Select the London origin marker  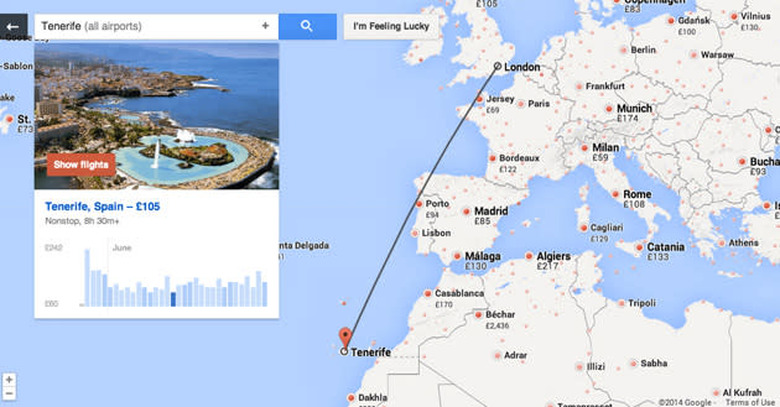497,67
